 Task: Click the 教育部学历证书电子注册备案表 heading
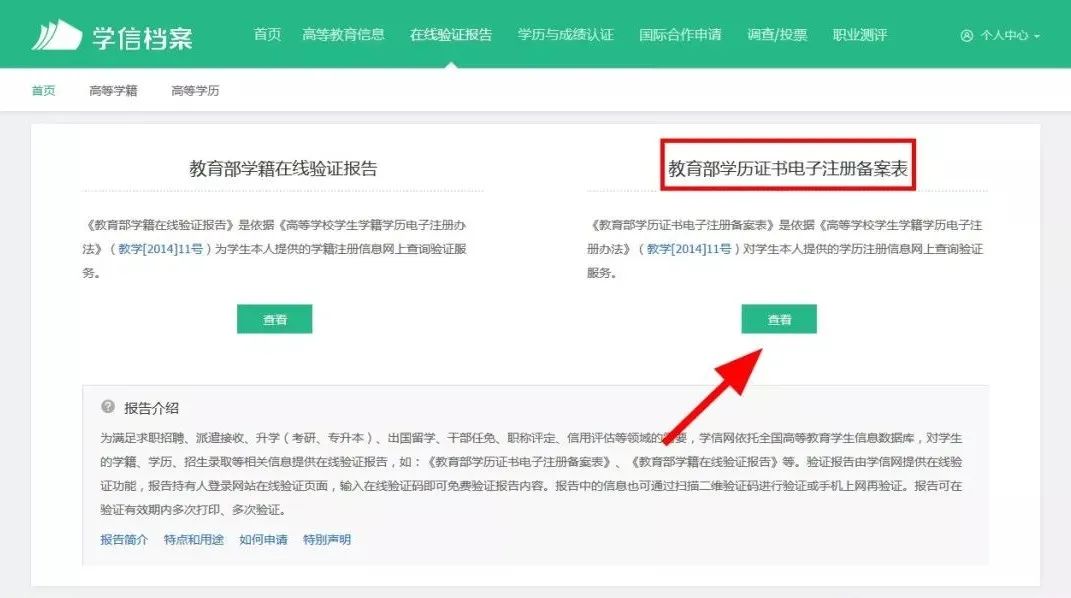tap(788, 169)
